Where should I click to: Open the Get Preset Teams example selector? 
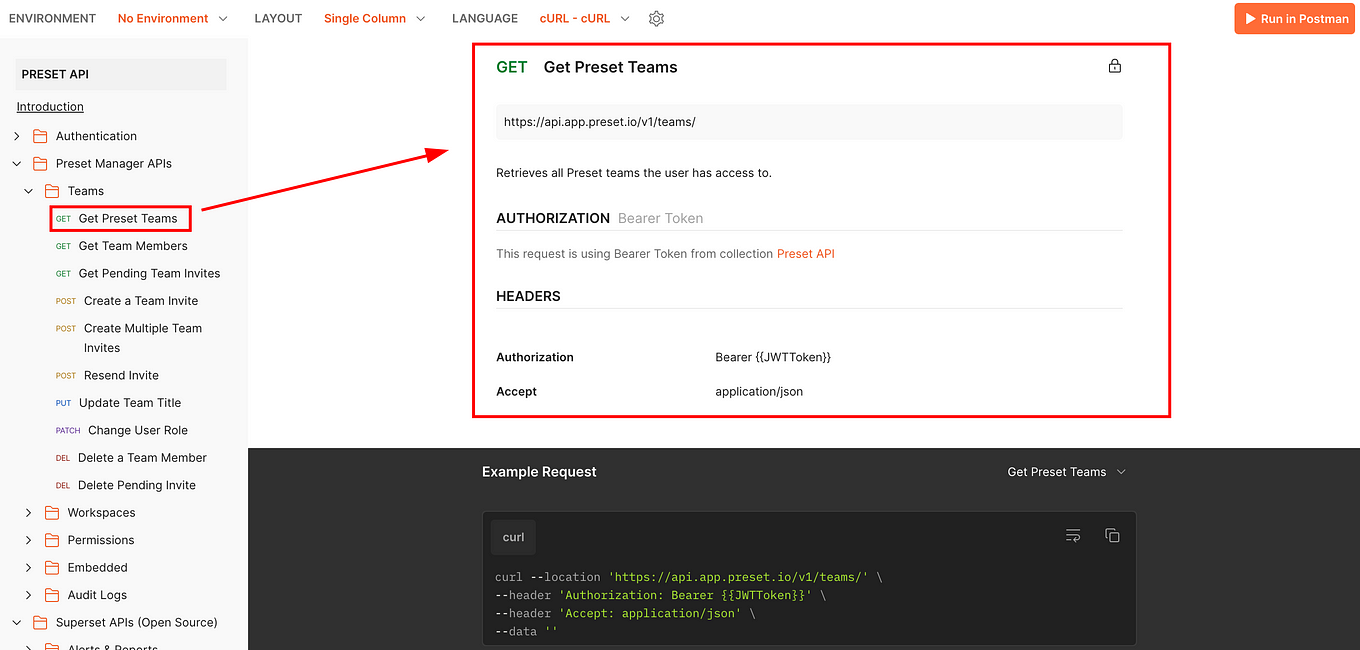click(x=1066, y=472)
